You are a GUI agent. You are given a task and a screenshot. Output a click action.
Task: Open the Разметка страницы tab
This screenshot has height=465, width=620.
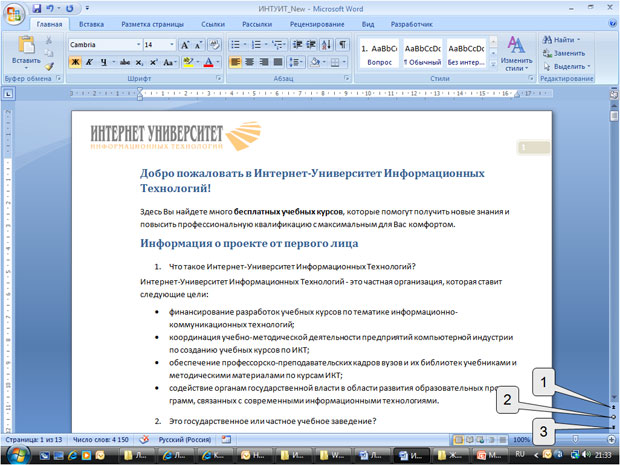[152, 24]
